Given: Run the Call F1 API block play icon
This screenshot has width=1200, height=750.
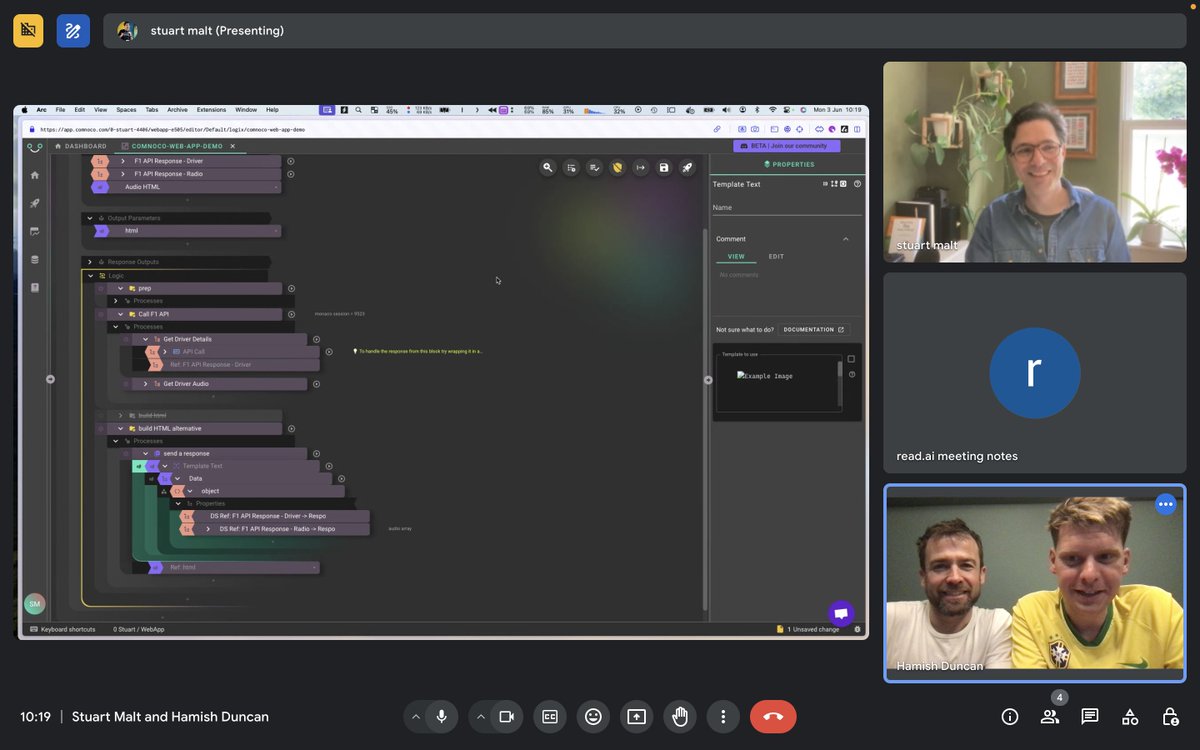Looking at the screenshot, I should coord(291,314).
